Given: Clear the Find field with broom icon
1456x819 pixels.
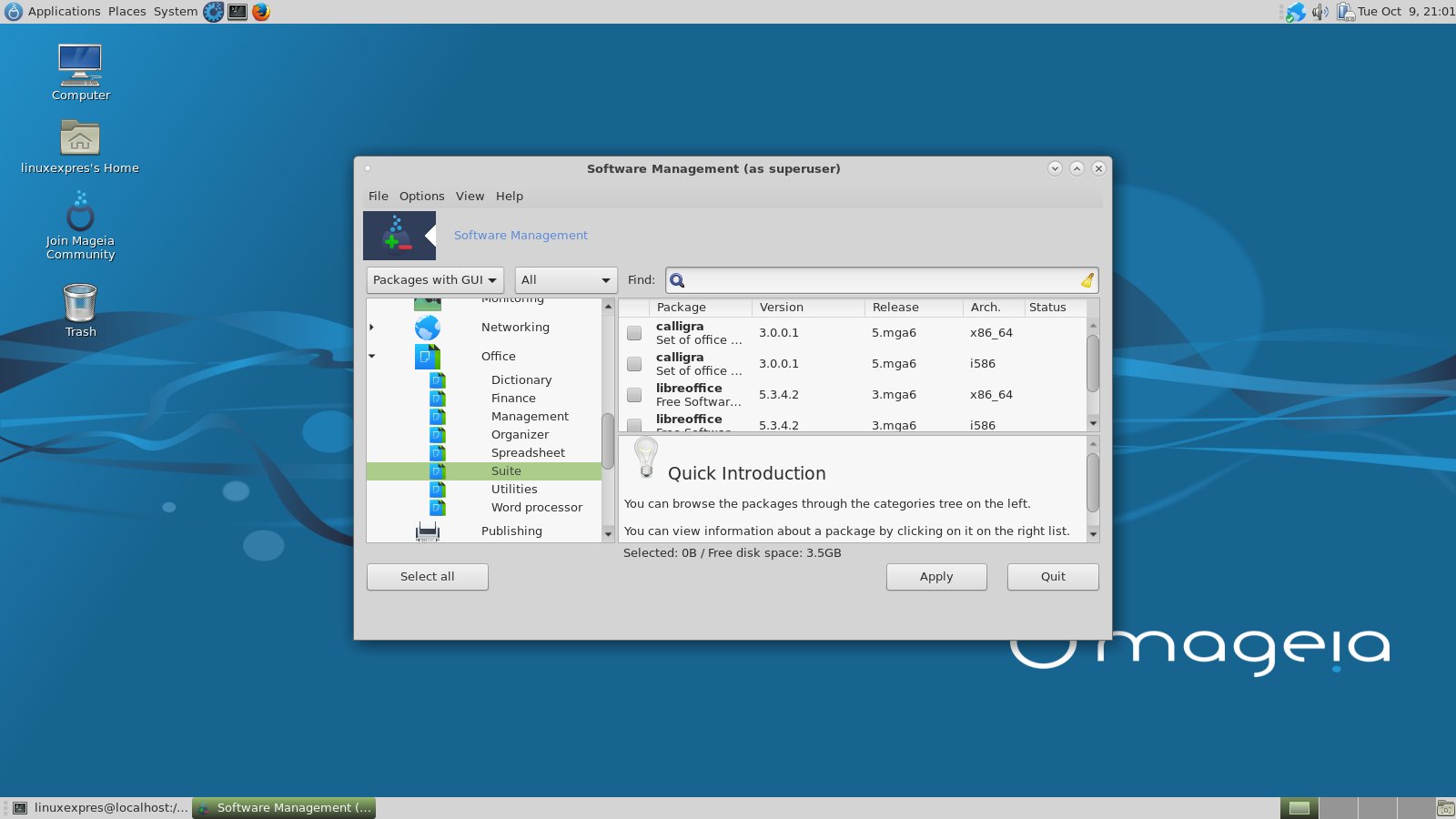Looking at the screenshot, I should [x=1087, y=280].
